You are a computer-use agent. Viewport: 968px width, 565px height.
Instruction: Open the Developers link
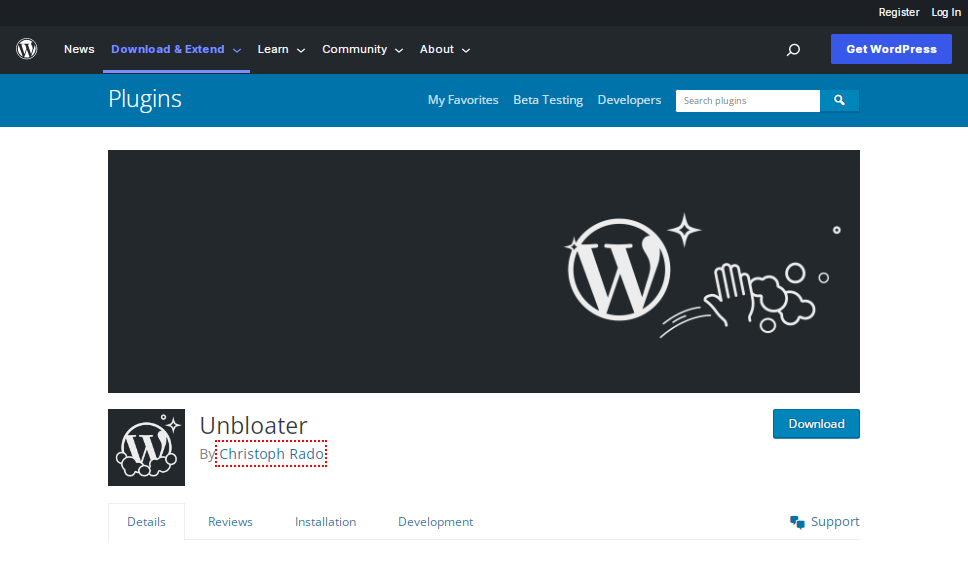tap(629, 100)
